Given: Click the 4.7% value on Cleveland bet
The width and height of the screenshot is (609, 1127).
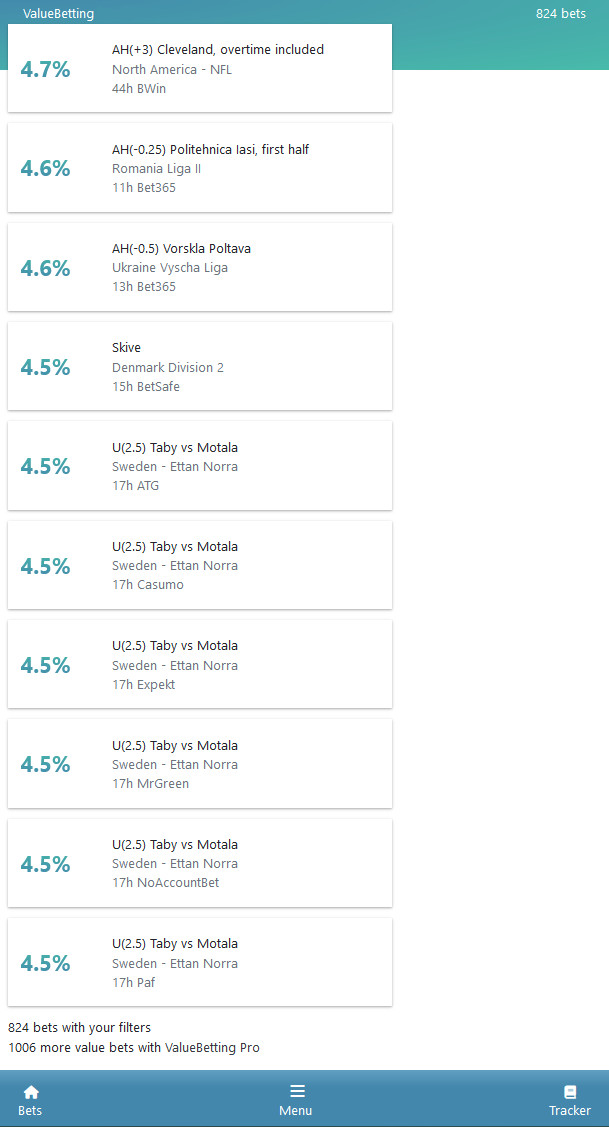Looking at the screenshot, I should (45, 69).
